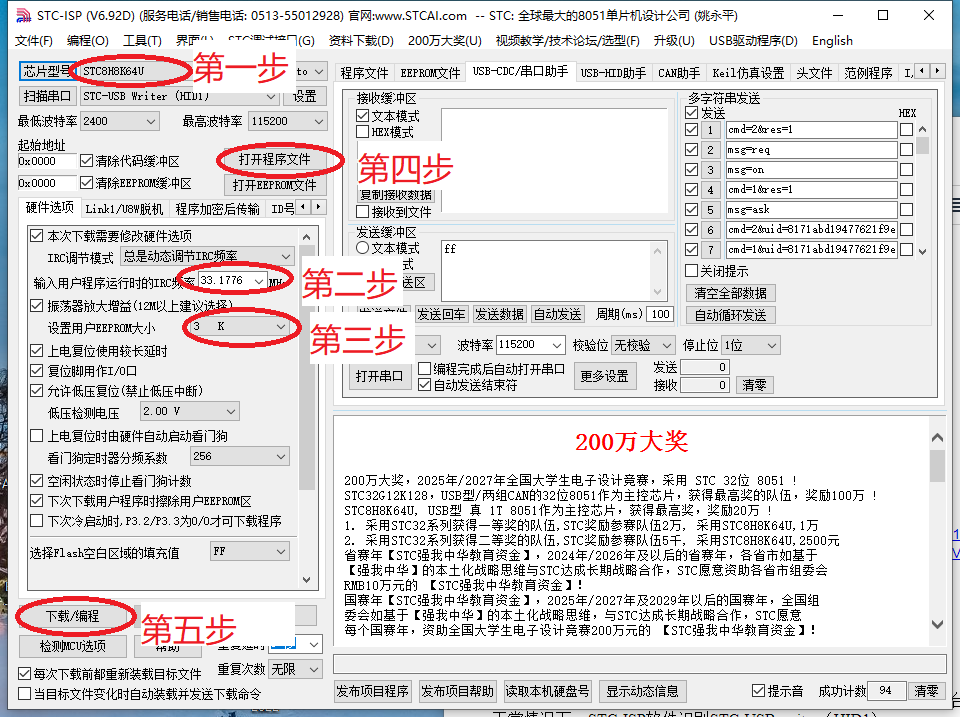Image resolution: width=960 pixels, height=717 pixels.
Task: Click 扫描串口 button
Action: click(47, 96)
